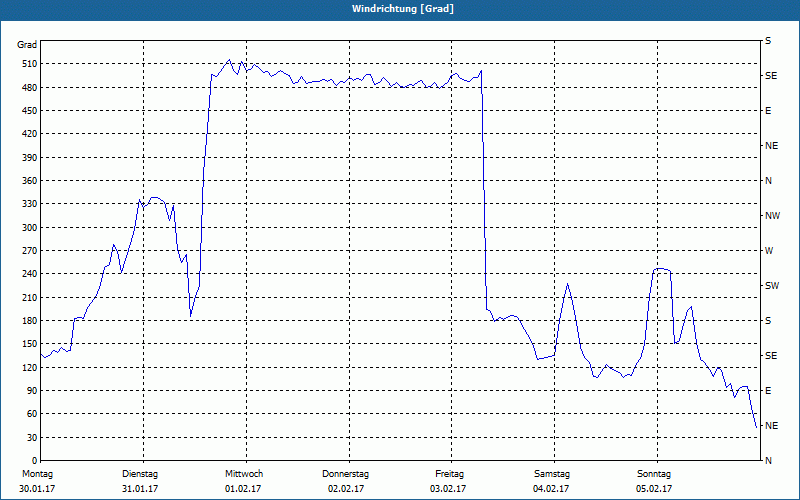This screenshot has height=500, width=800.
Task: Click the Mittwoch day label
Action: click(x=244, y=474)
